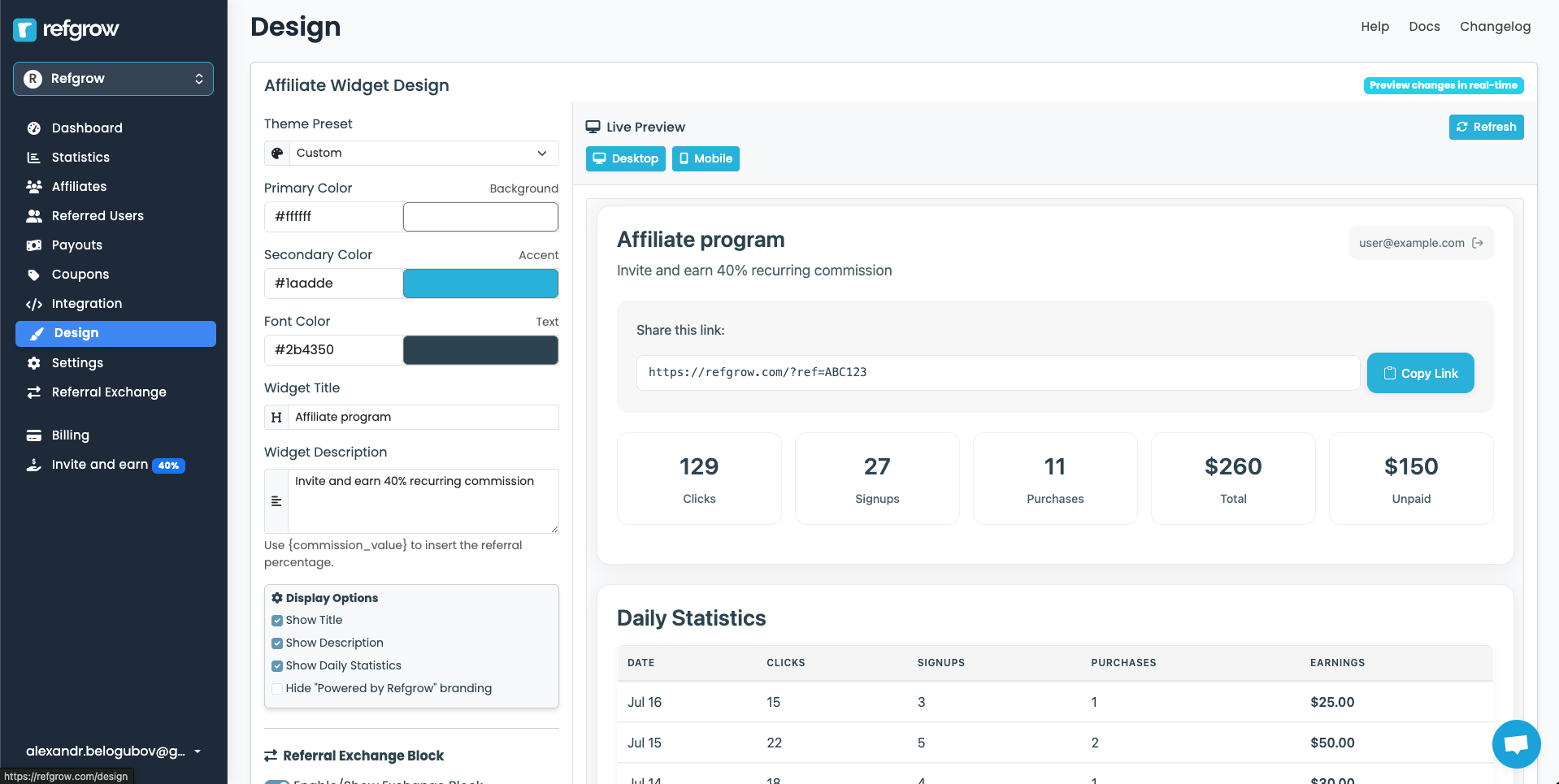Viewport: 1559px width, 784px height.
Task: Switch preview to Desktop view
Action: click(x=625, y=158)
